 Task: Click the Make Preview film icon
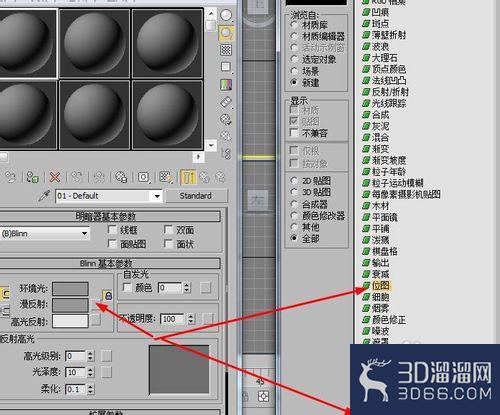point(226,102)
